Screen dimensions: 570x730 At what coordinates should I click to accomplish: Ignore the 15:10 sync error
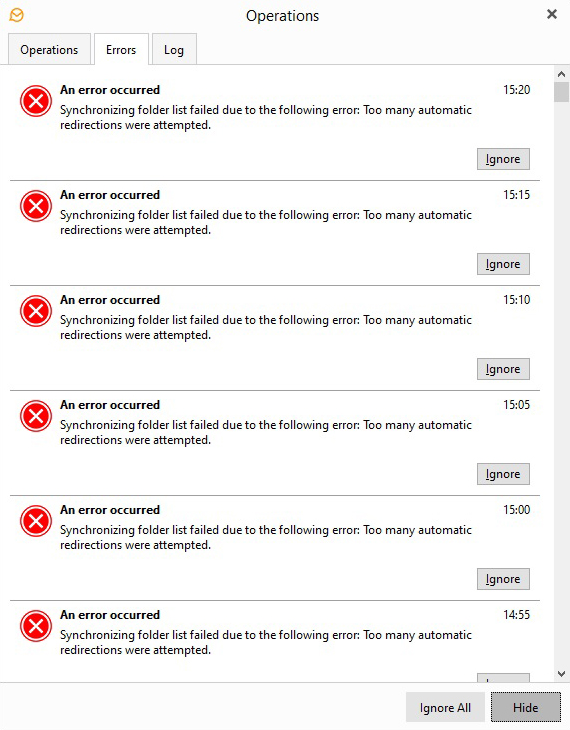coord(503,369)
